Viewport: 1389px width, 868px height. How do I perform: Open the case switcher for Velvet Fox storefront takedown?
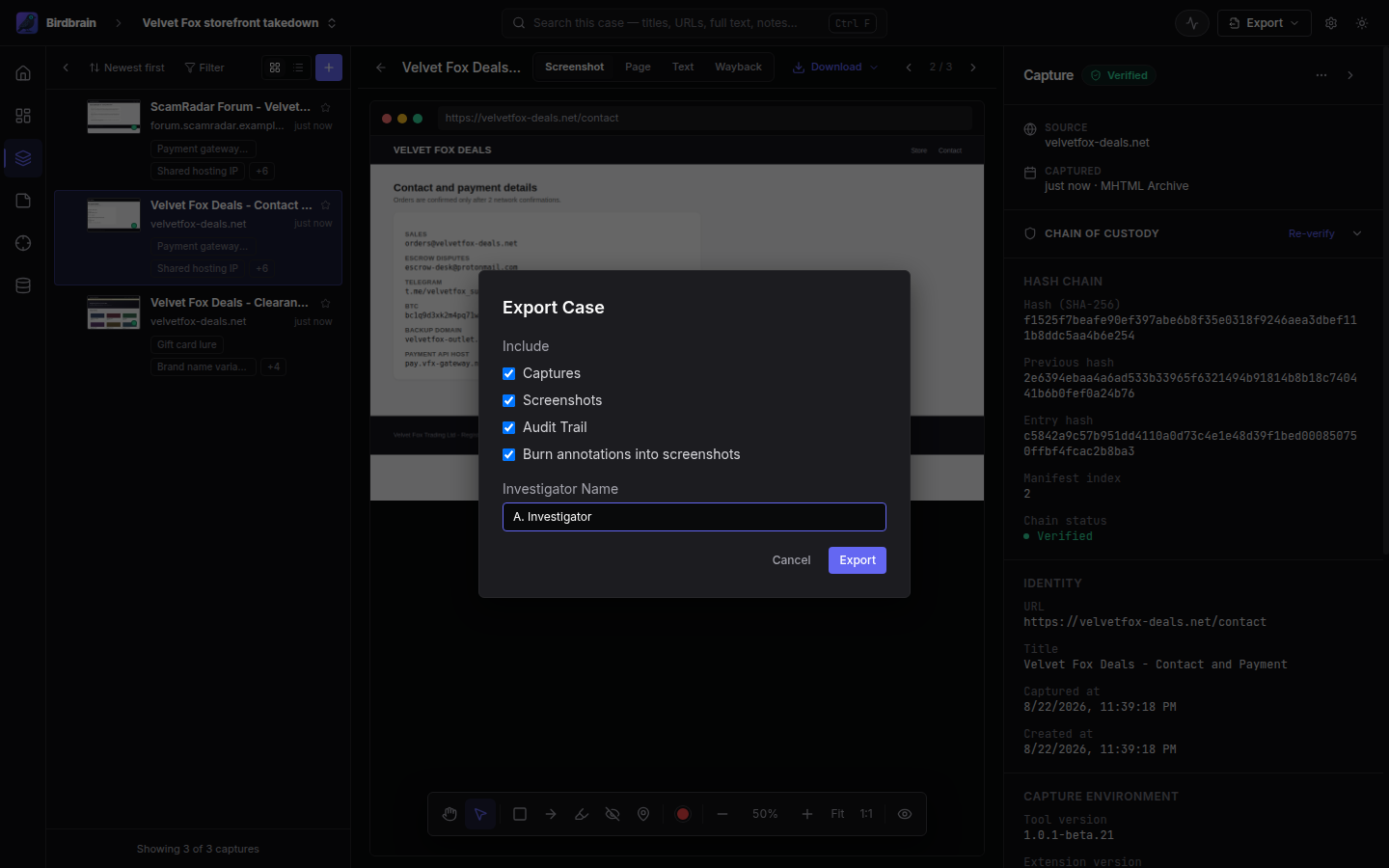click(x=239, y=23)
